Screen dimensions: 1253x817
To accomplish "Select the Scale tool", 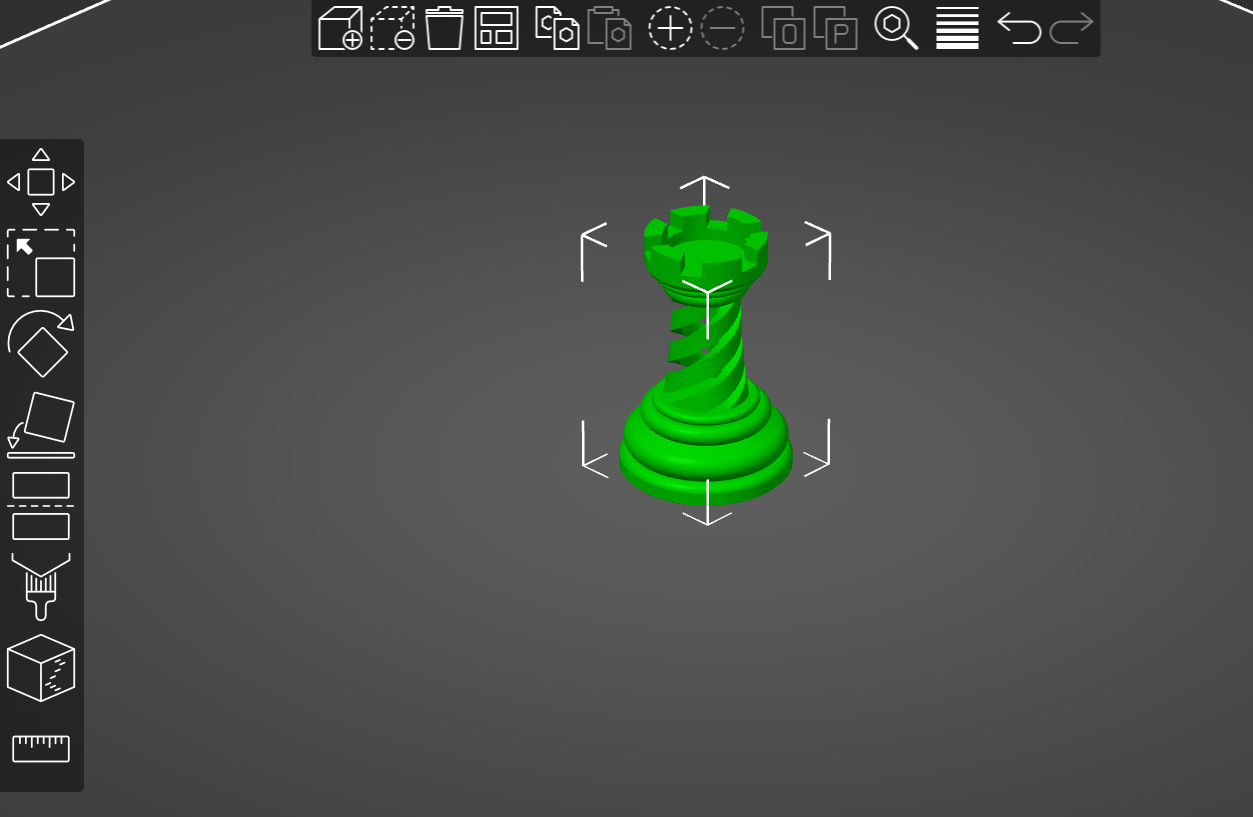I will [x=40, y=262].
